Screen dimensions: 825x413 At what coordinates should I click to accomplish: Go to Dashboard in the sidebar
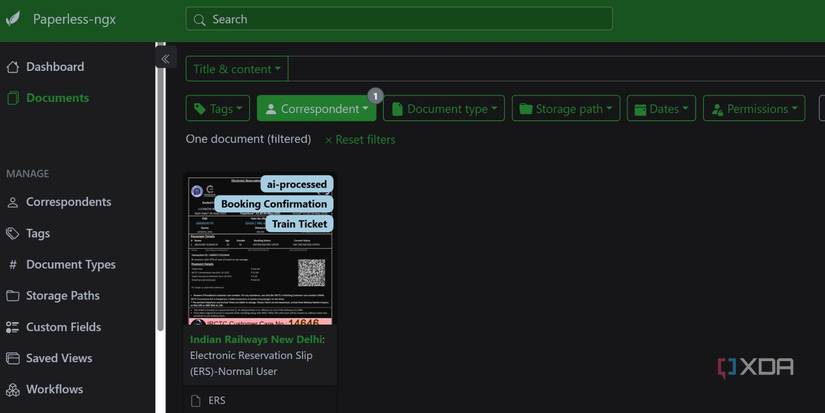pyautogui.click(x=55, y=67)
